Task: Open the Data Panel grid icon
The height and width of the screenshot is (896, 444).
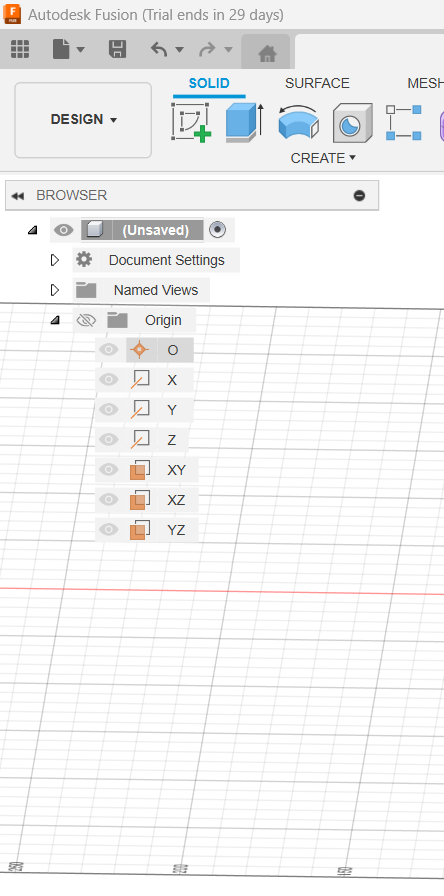Action: 20,49
